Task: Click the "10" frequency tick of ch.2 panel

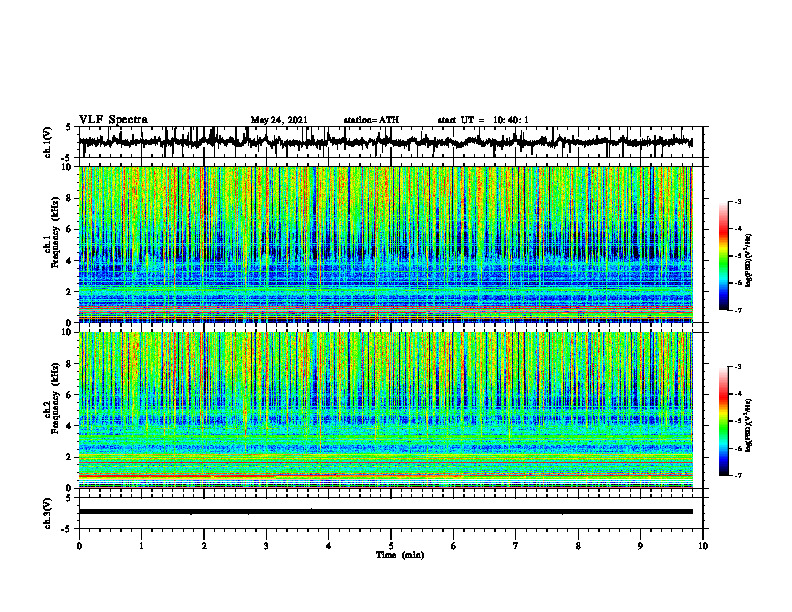Action: 68,332
